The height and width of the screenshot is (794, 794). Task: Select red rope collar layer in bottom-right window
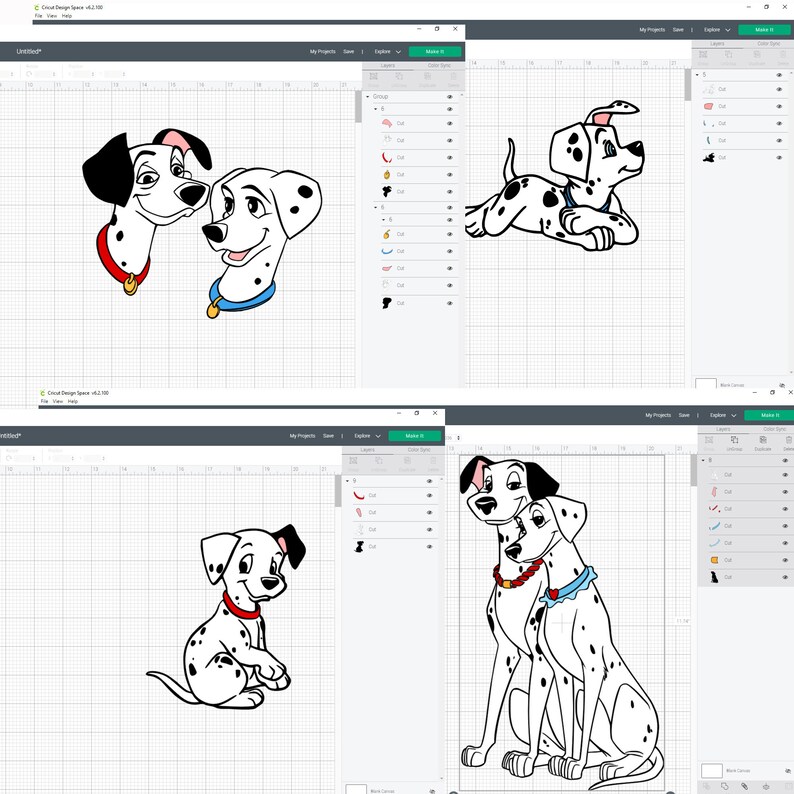[x=714, y=508]
